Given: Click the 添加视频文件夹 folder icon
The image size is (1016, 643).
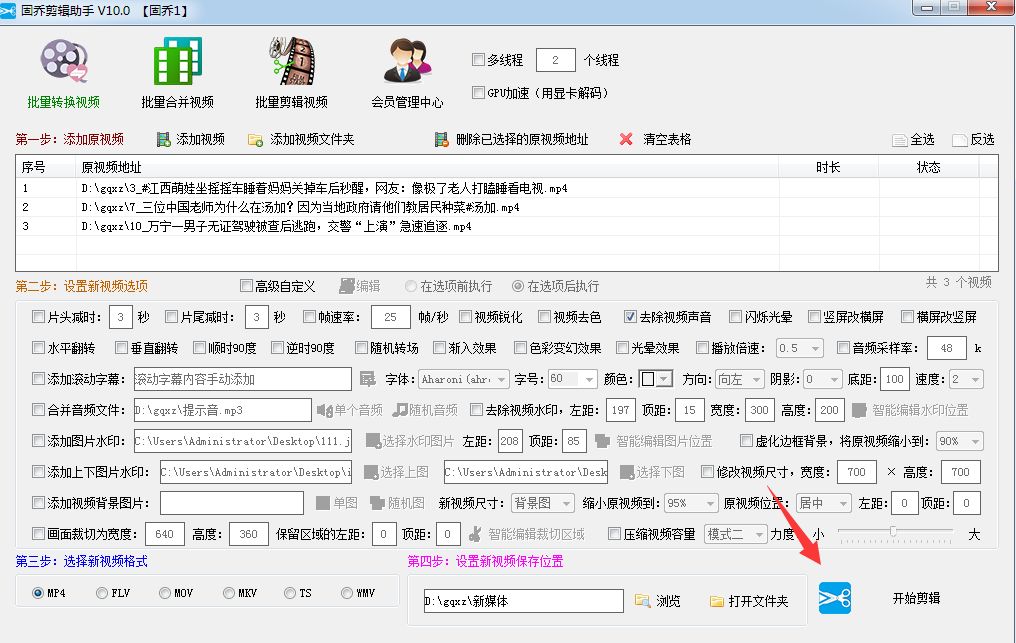Looking at the screenshot, I should (x=255, y=139).
